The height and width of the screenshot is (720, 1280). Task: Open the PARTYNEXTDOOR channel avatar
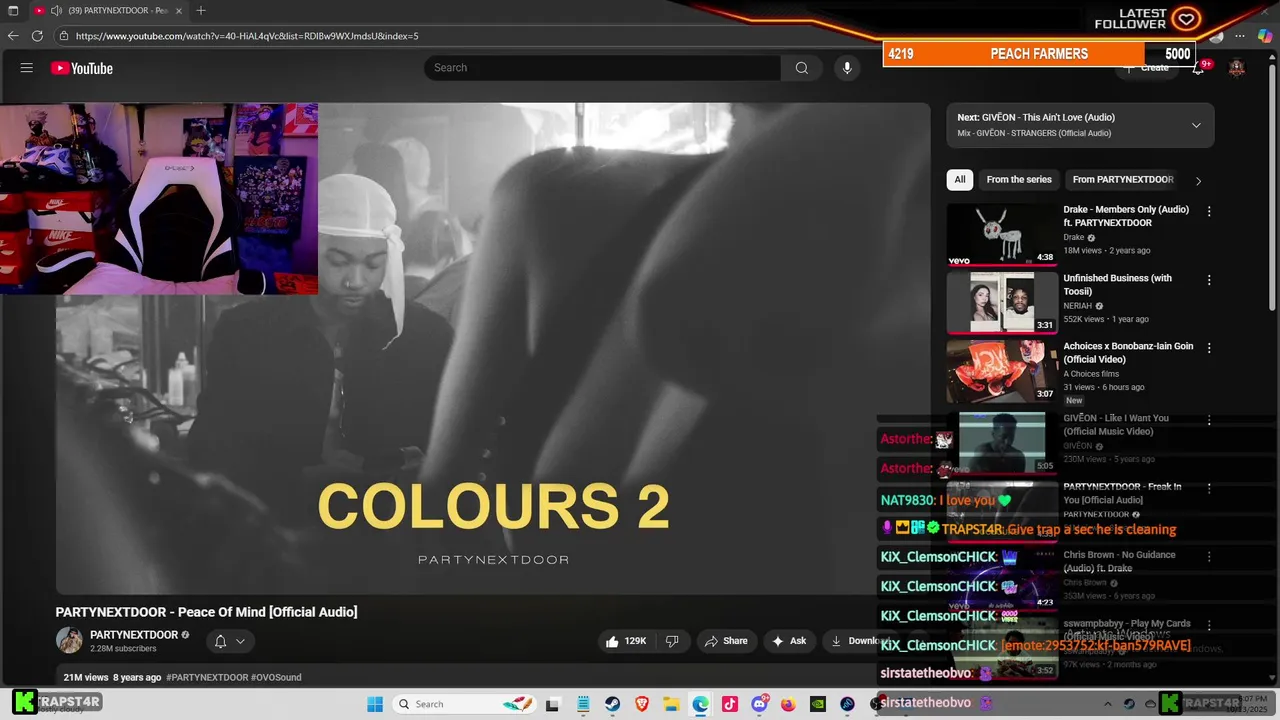tap(69, 640)
